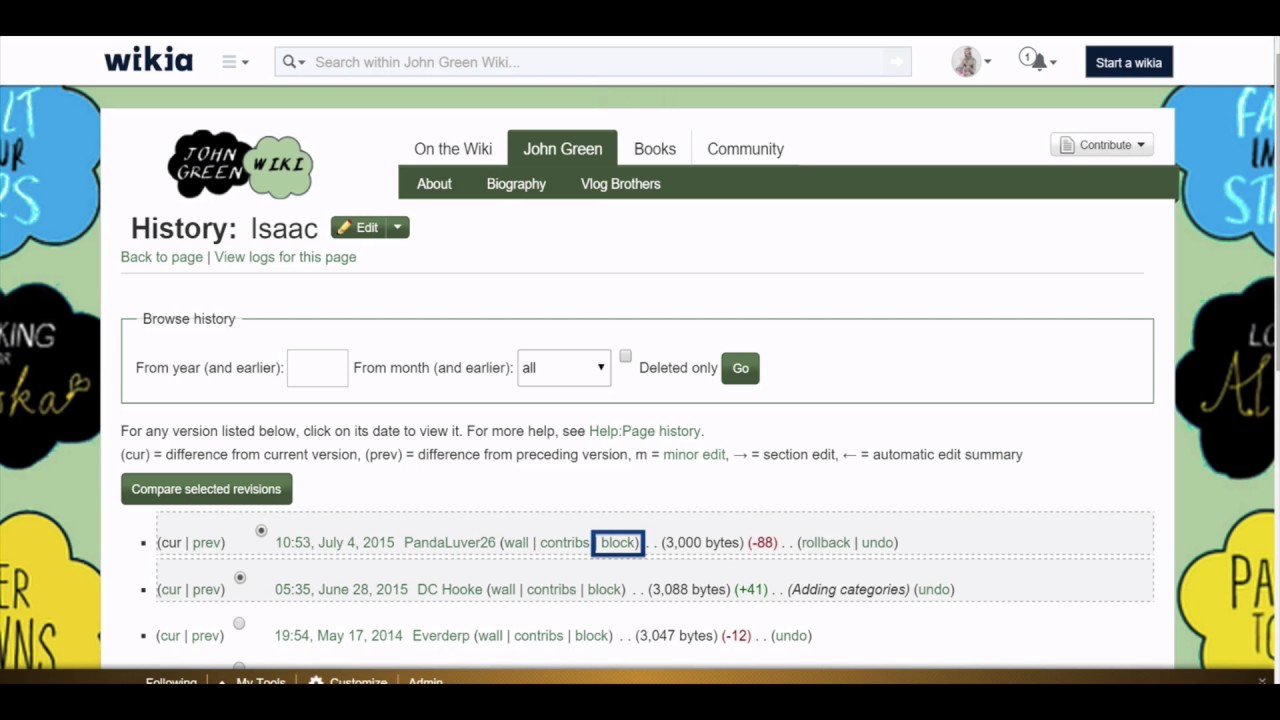Screen dimensions: 1280x720
Task: Click the search submit arrow button
Action: 897,62
